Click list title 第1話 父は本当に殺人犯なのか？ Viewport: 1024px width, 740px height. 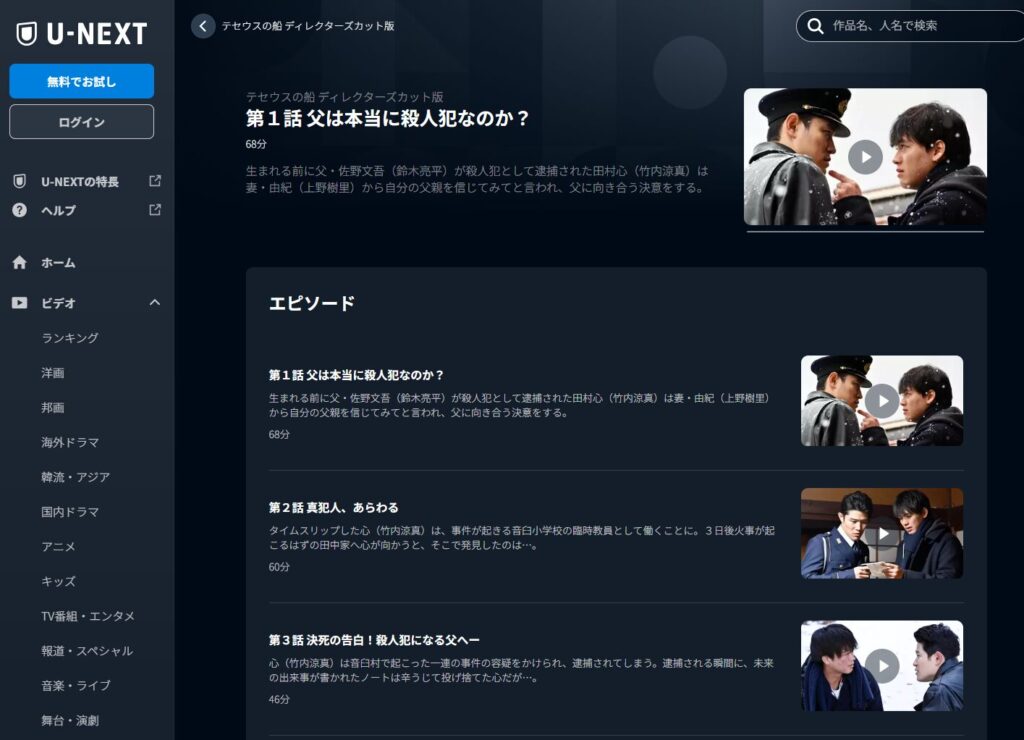356,375
